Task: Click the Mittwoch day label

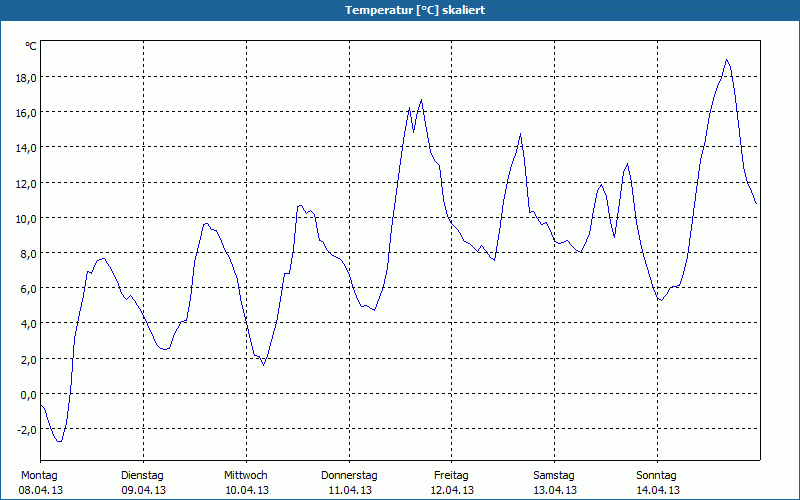Action: 246,476
